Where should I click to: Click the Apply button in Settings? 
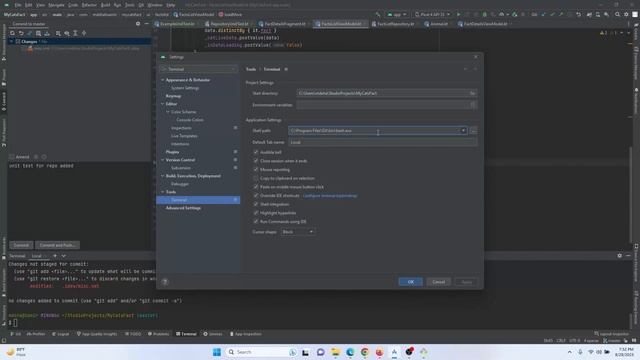pos(466,282)
